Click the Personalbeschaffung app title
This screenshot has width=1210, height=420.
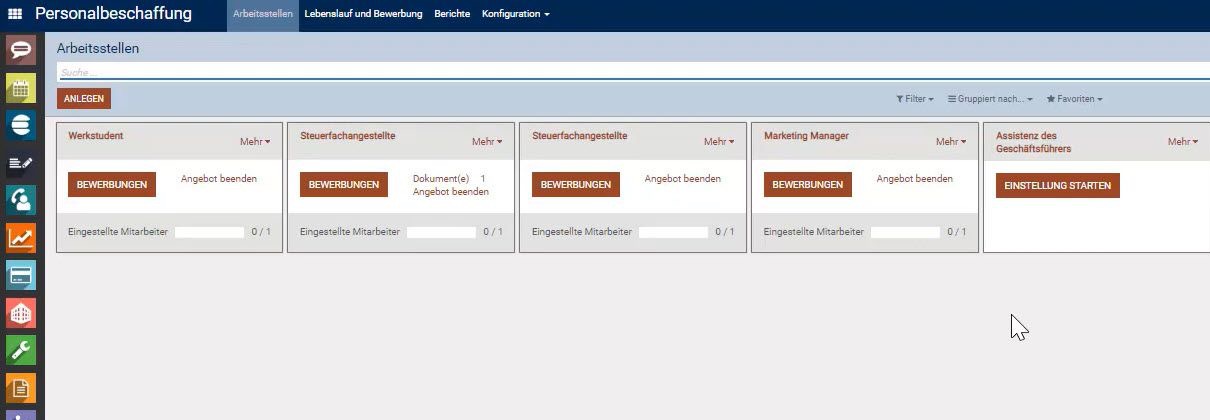click(113, 14)
